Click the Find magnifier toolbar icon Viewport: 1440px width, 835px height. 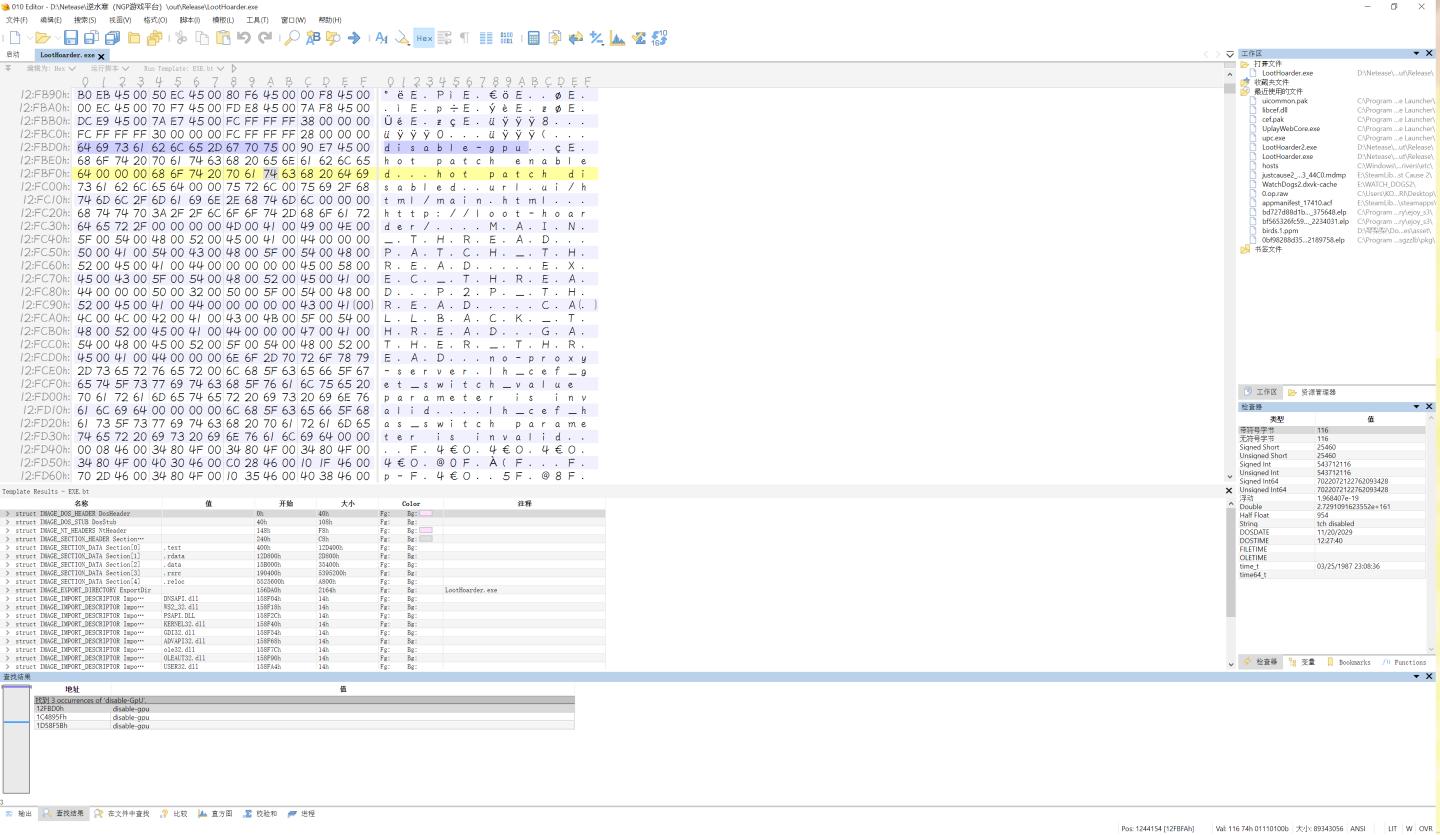point(292,38)
